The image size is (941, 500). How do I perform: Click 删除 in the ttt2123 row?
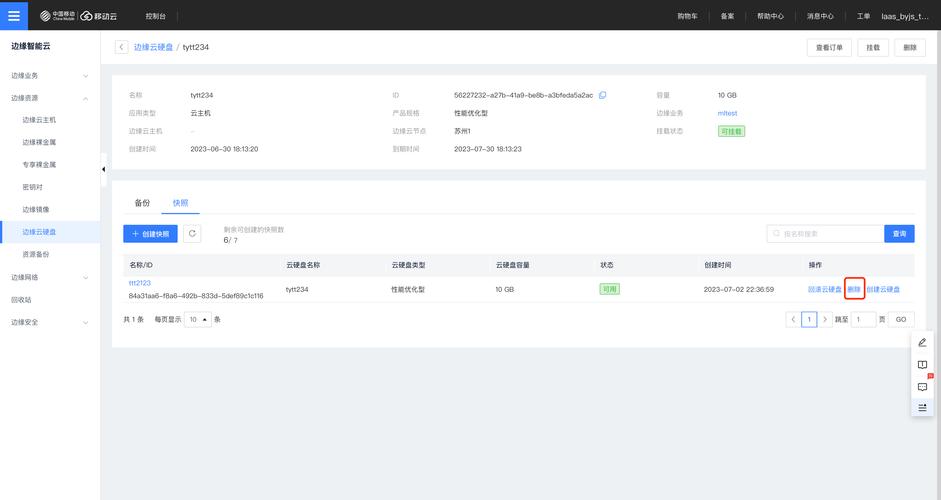[x=854, y=289]
